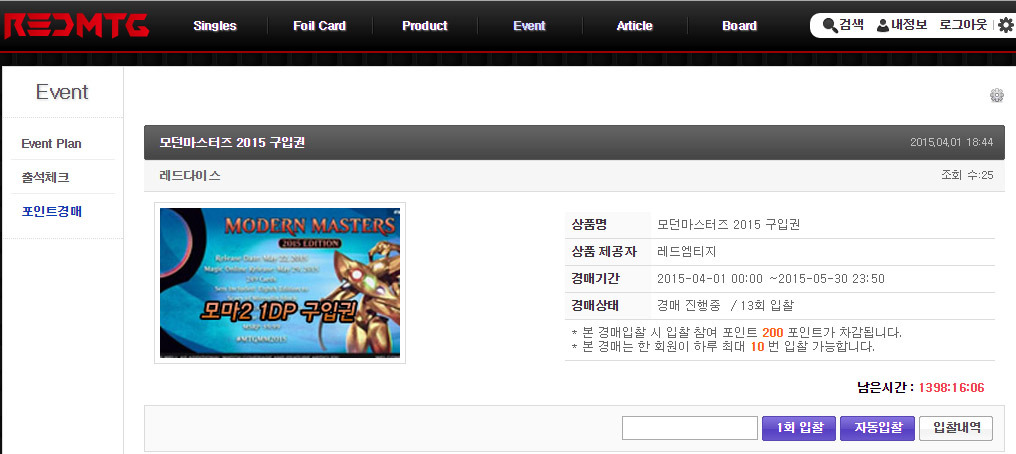Click the post date 2015.04.01 18:44
Screen dimensions: 1016x454
coord(951,142)
